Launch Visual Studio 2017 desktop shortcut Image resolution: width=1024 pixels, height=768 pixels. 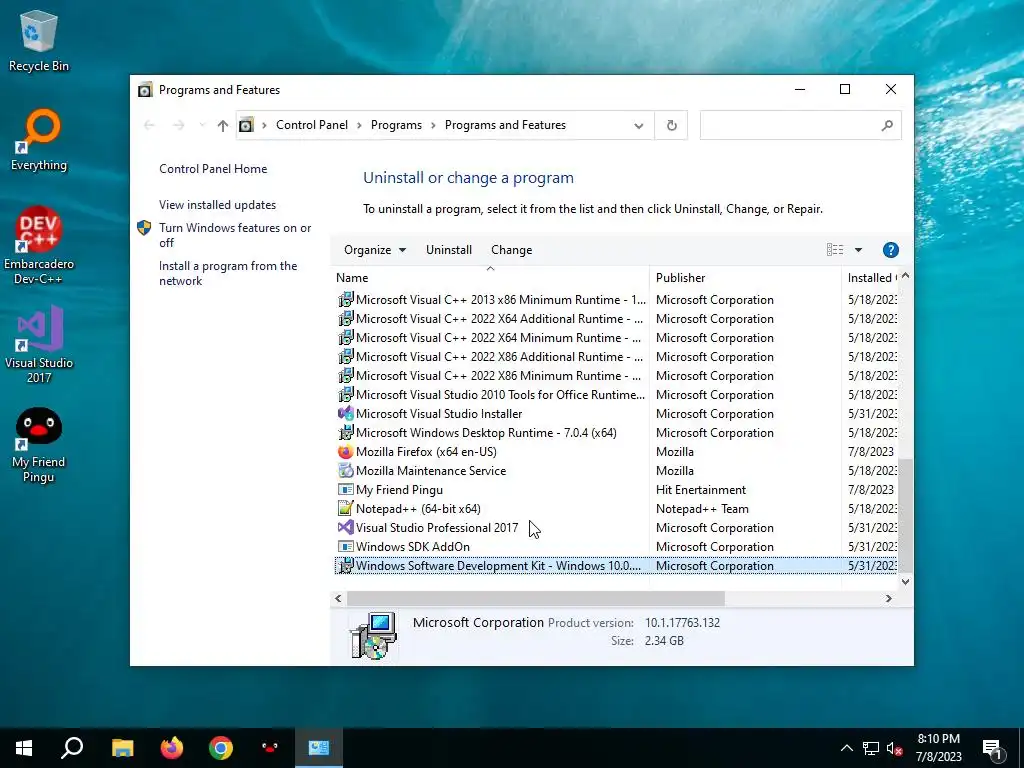39,344
